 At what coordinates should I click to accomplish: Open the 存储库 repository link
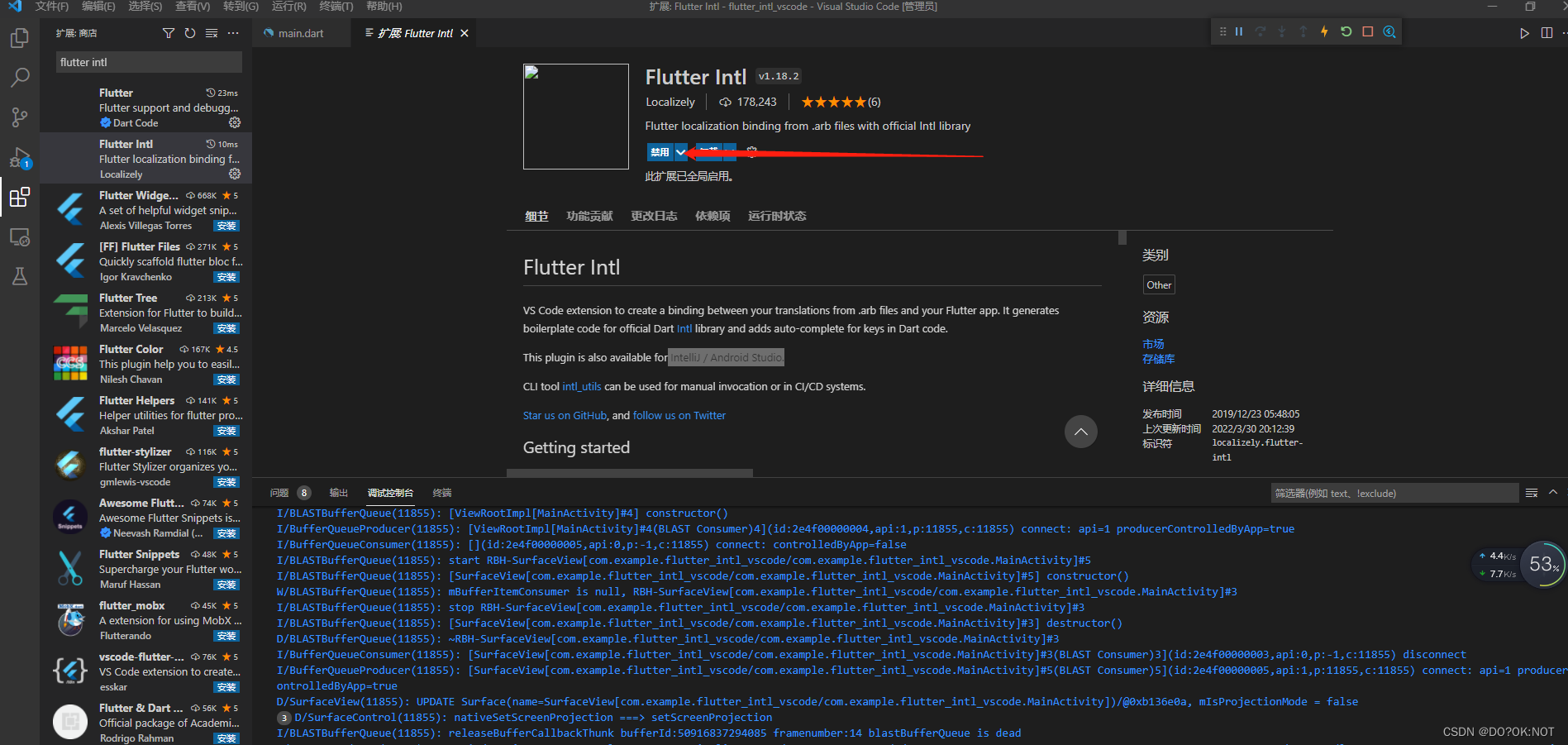point(1159,359)
